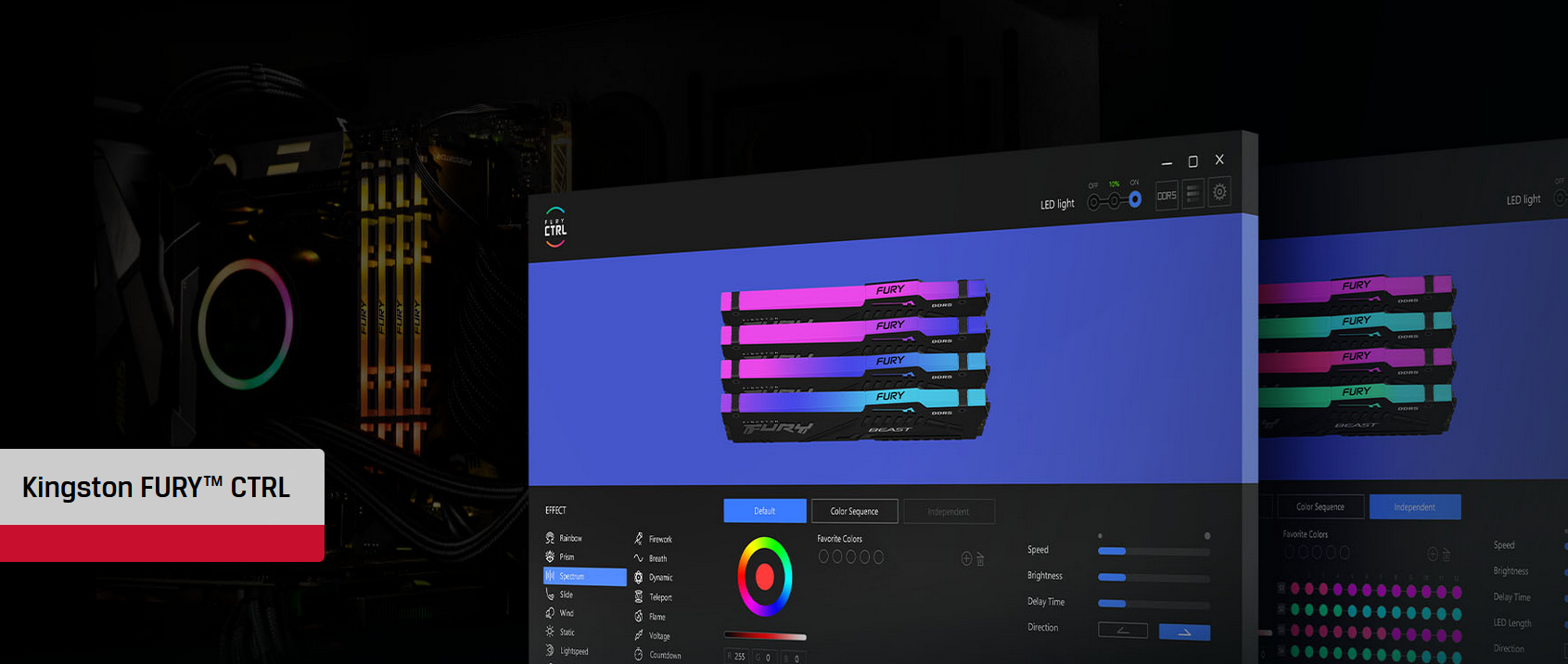
Task: Open Independent tab in back window
Action: coord(1414,507)
